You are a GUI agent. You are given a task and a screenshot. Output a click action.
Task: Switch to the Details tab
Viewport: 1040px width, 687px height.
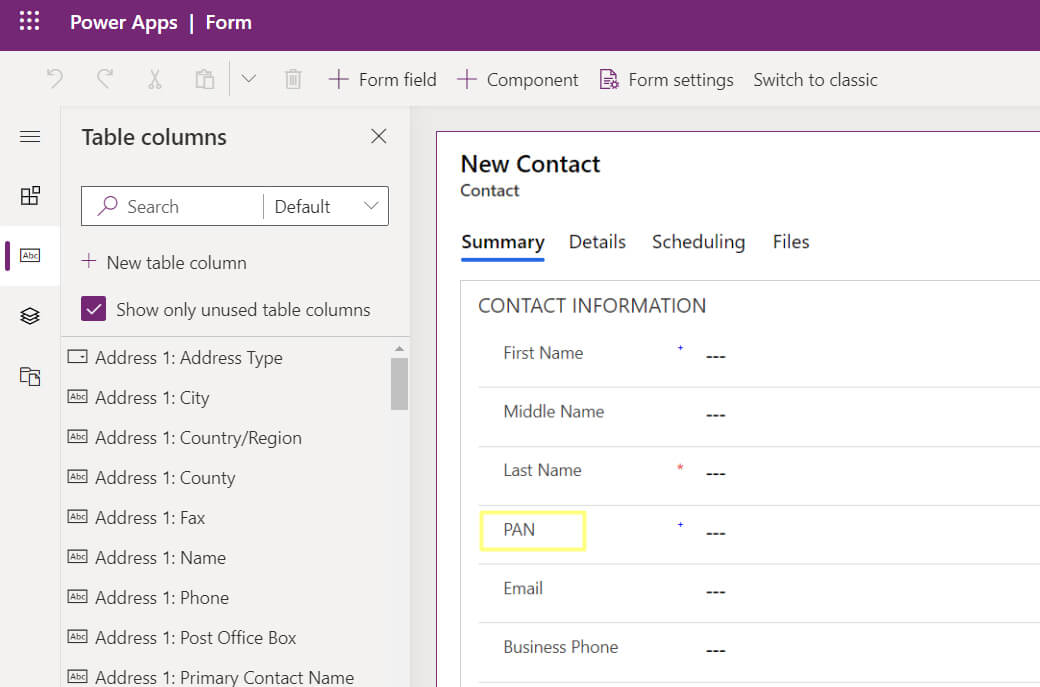597,242
